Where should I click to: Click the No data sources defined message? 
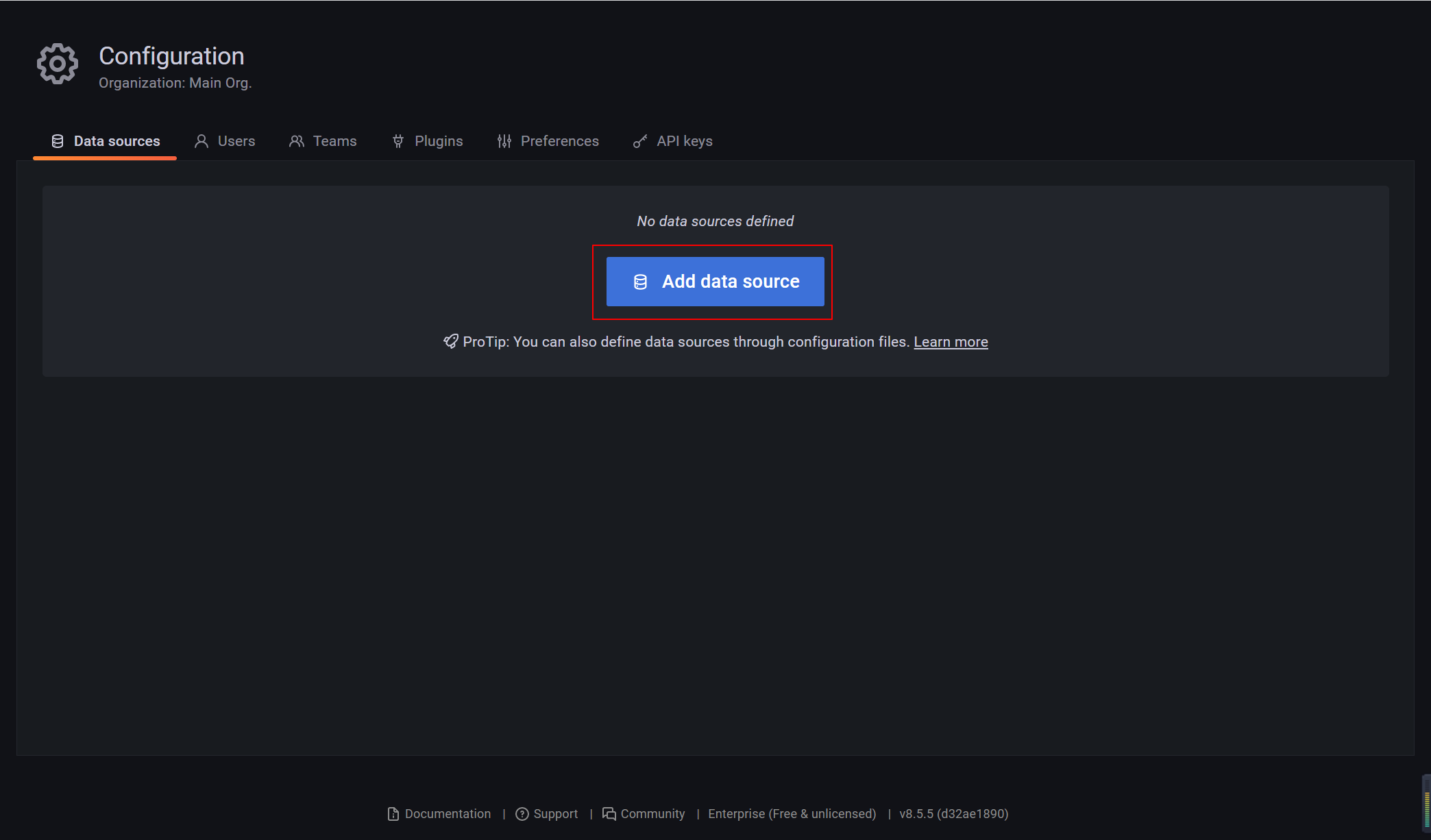click(715, 221)
